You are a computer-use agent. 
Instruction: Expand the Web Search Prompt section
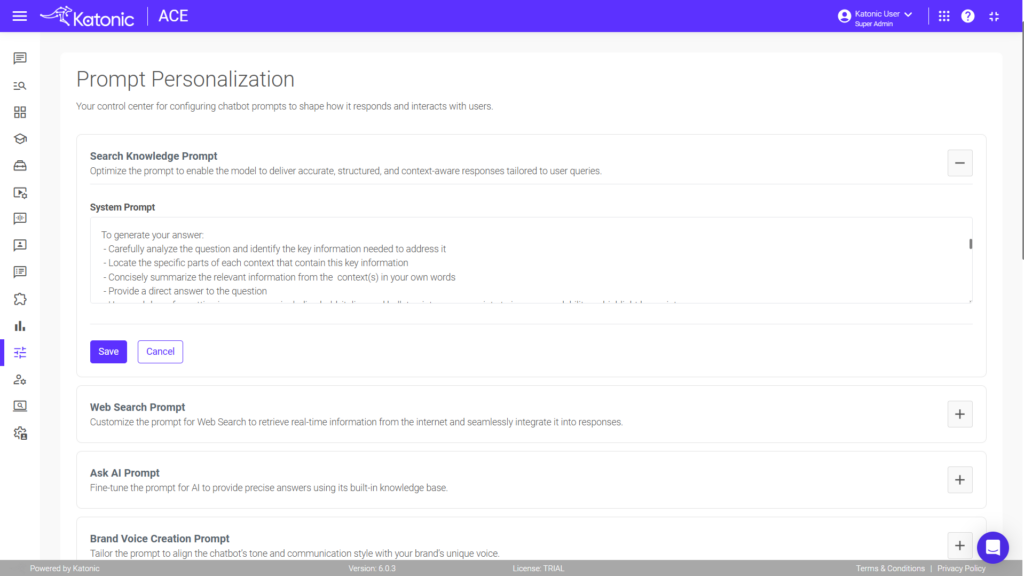(x=959, y=414)
